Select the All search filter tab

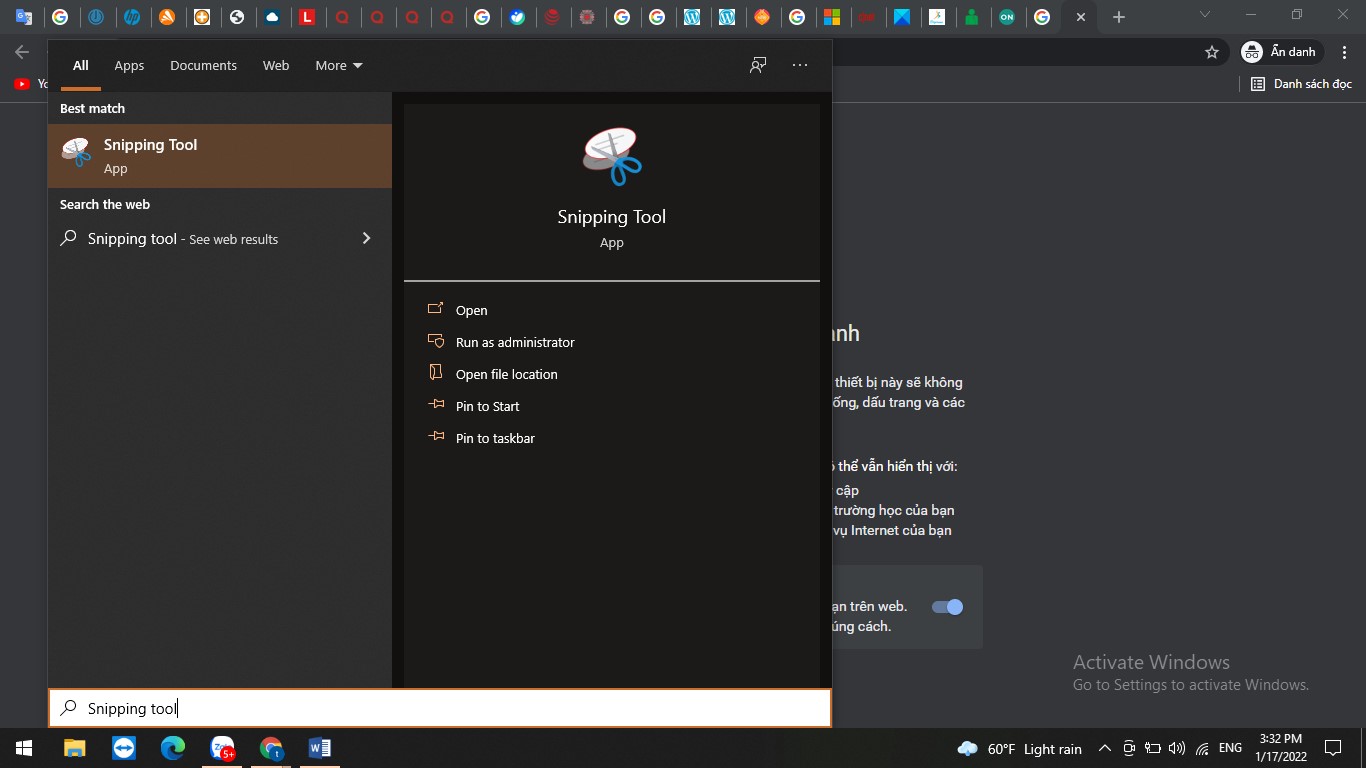point(81,65)
